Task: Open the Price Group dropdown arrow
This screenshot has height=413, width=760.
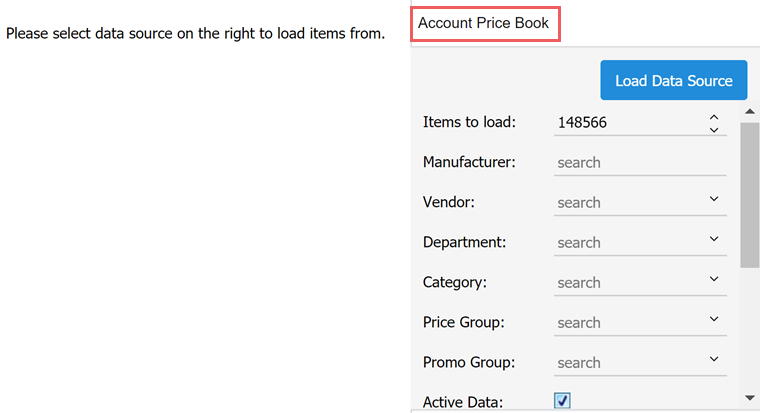Action: tap(713, 319)
